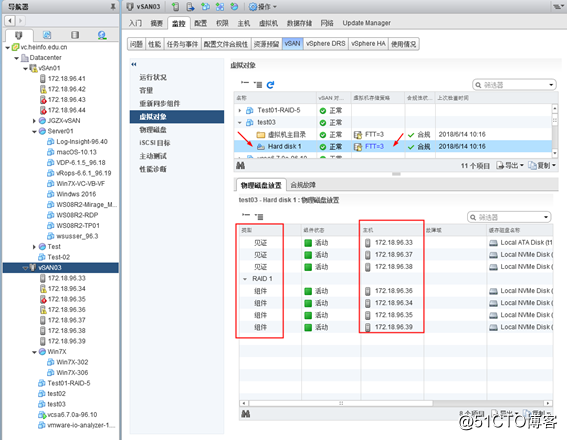
Task: Open the 入门 Getting Started tab
Action: click(x=135, y=23)
